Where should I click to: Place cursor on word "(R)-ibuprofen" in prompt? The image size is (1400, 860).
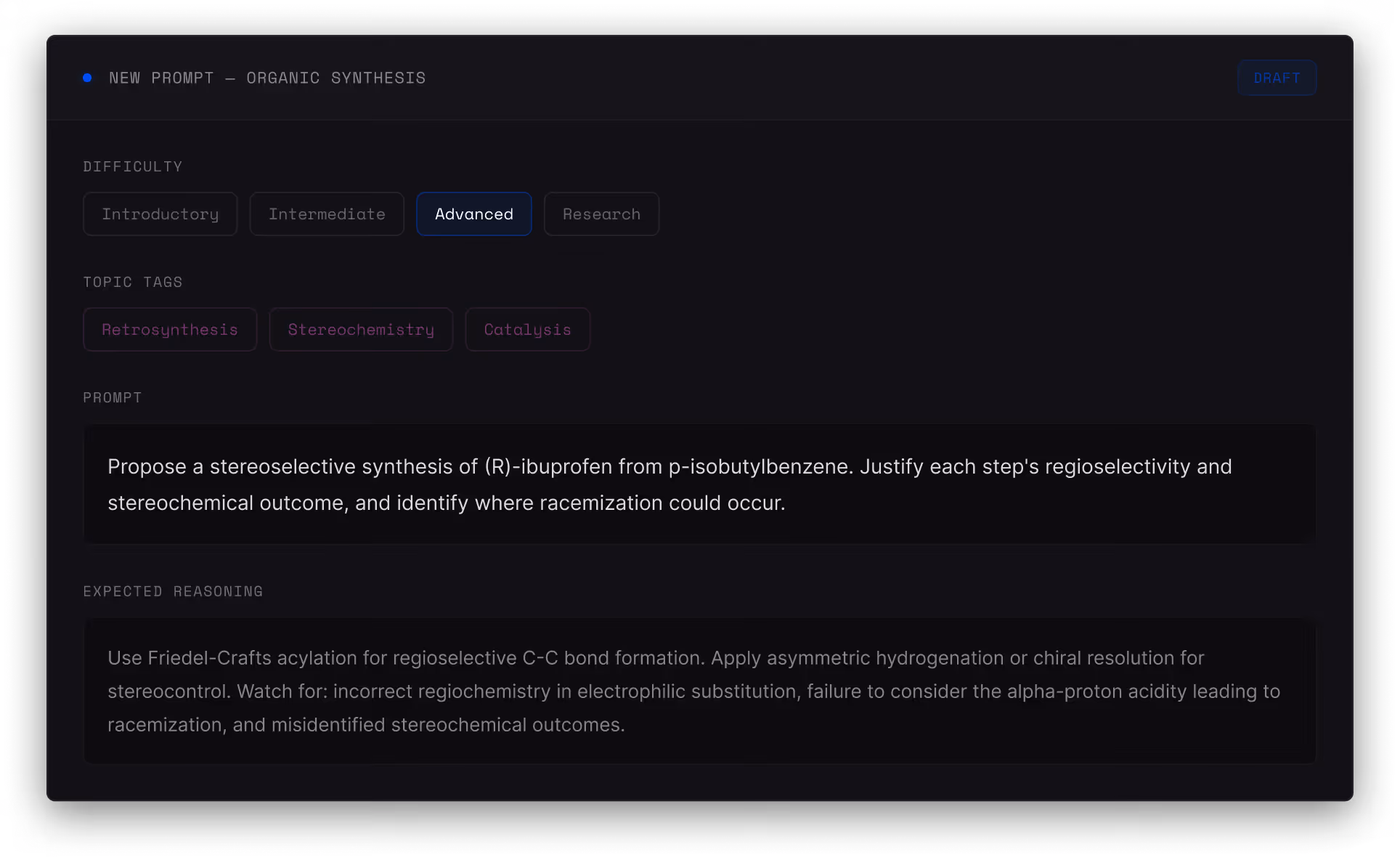click(548, 466)
